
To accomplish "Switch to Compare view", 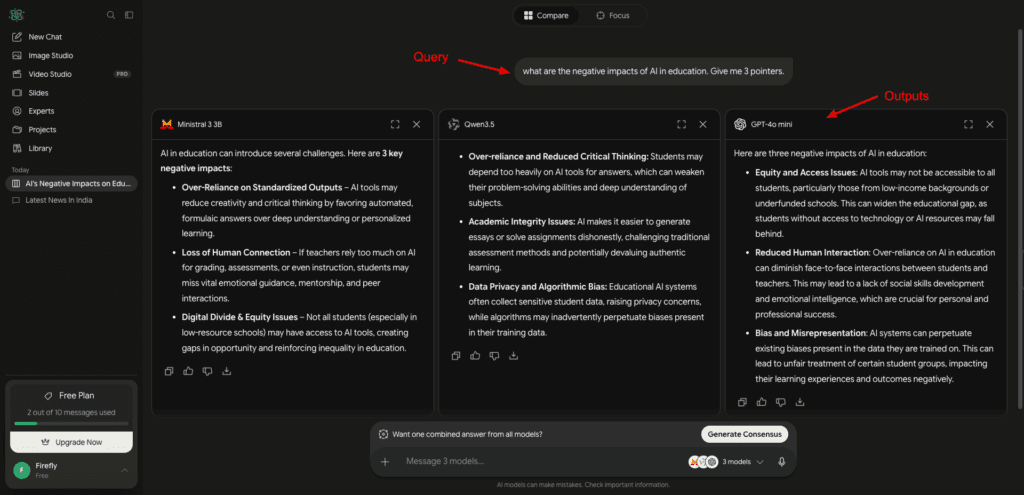I will (x=546, y=16).
